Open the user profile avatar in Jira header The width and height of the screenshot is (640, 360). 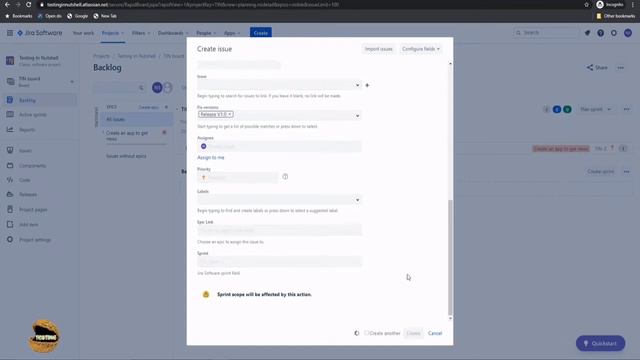point(628,33)
